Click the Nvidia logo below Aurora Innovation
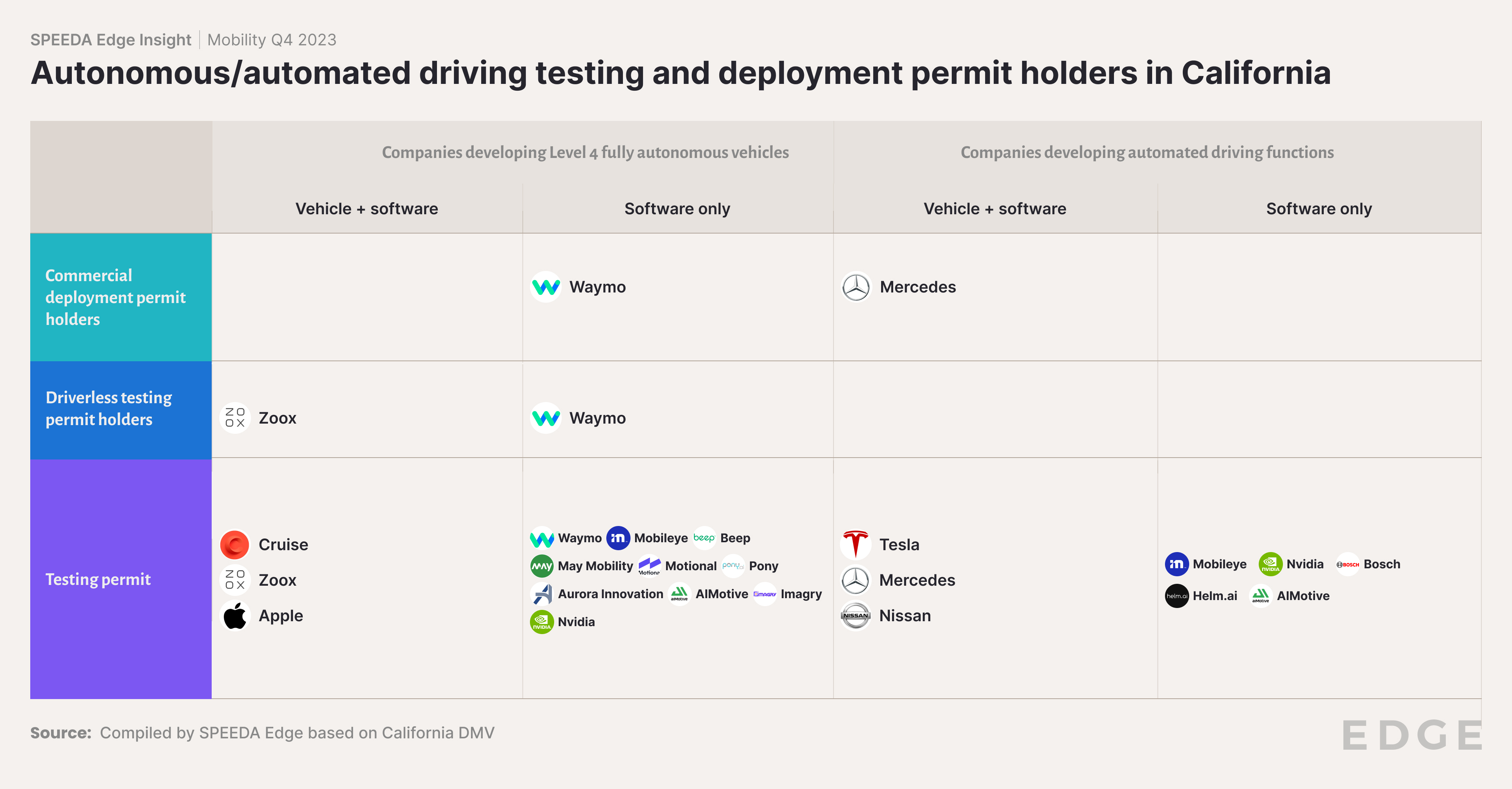Image resolution: width=1512 pixels, height=789 pixels. (542, 622)
